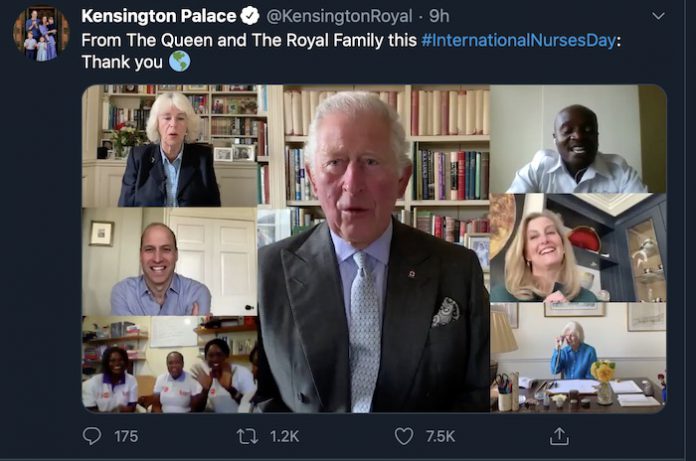Screen dimensions: 696x461
Task: Open the share tweet icon
Action: tap(559, 436)
